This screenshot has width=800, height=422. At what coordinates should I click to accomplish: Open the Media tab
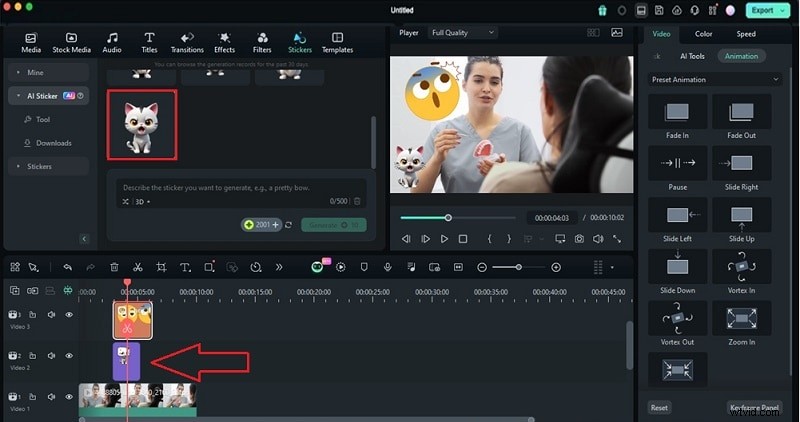[x=31, y=43]
